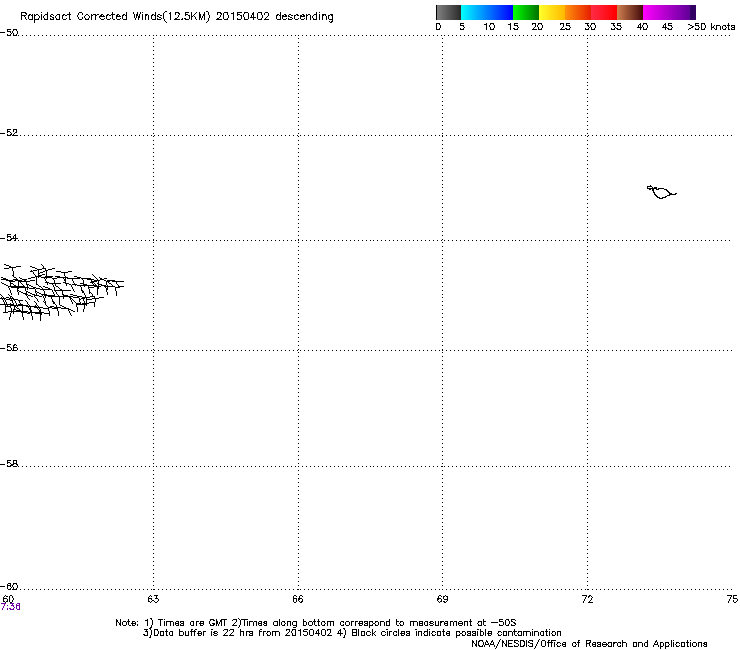The height and width of the screenshot is (650, 740).
Task: Click the green 15-20 knots color segment
Action: [526, 12]
